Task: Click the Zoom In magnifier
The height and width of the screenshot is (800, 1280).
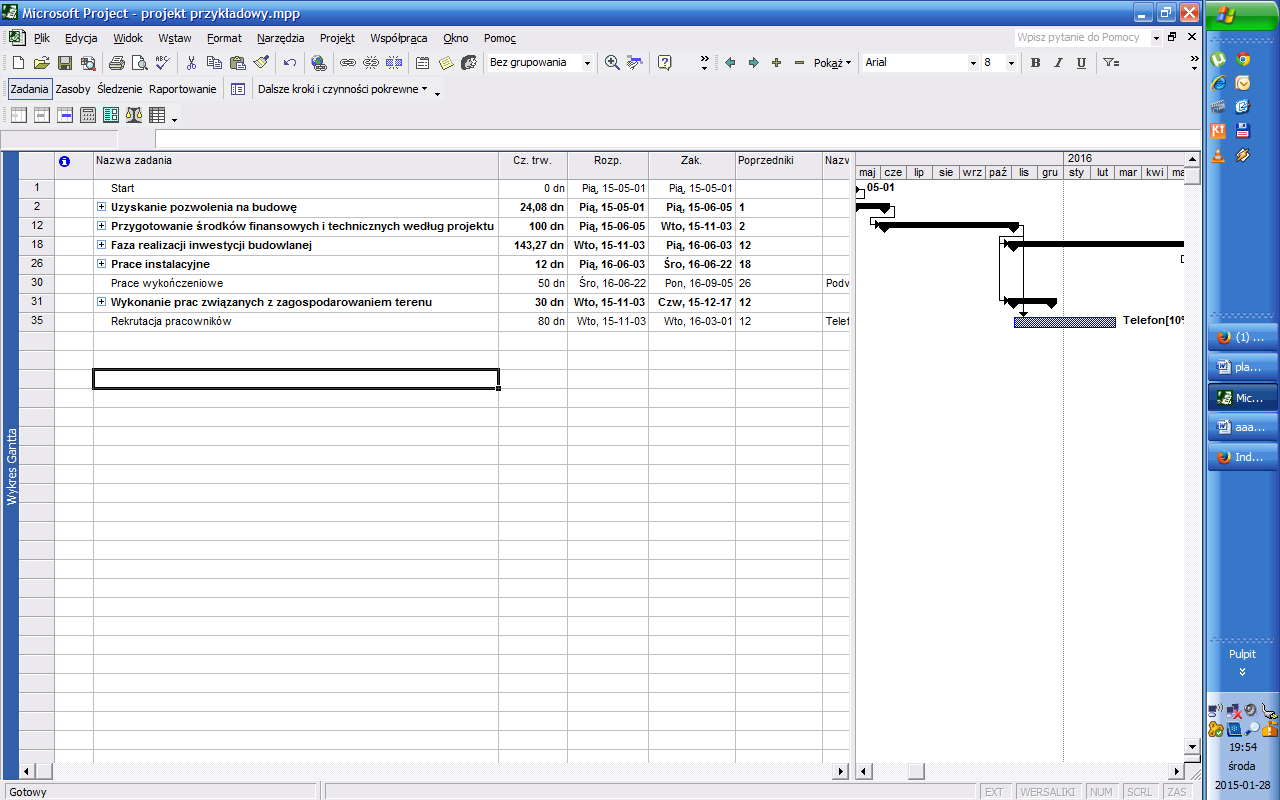Action: pyautogui.click(x=612, y=63)
